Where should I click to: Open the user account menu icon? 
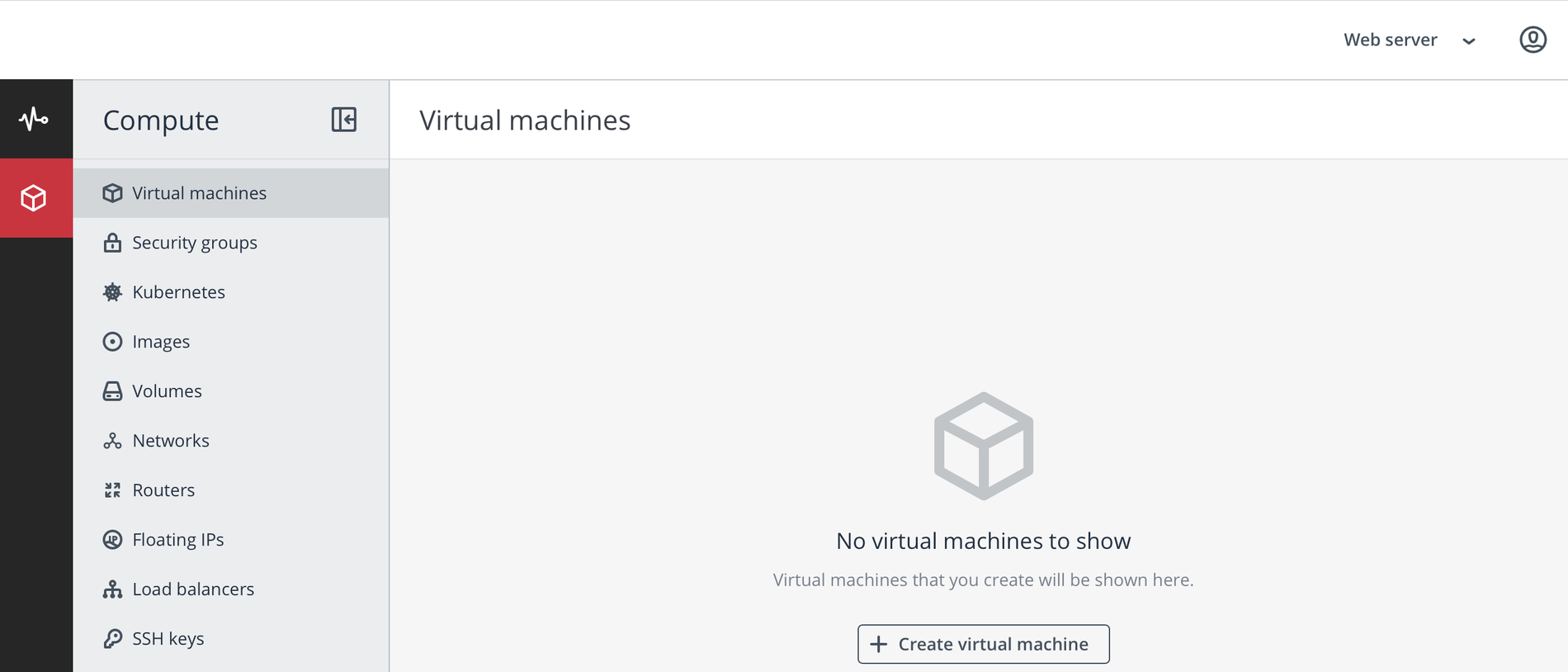coord(1532,39)
